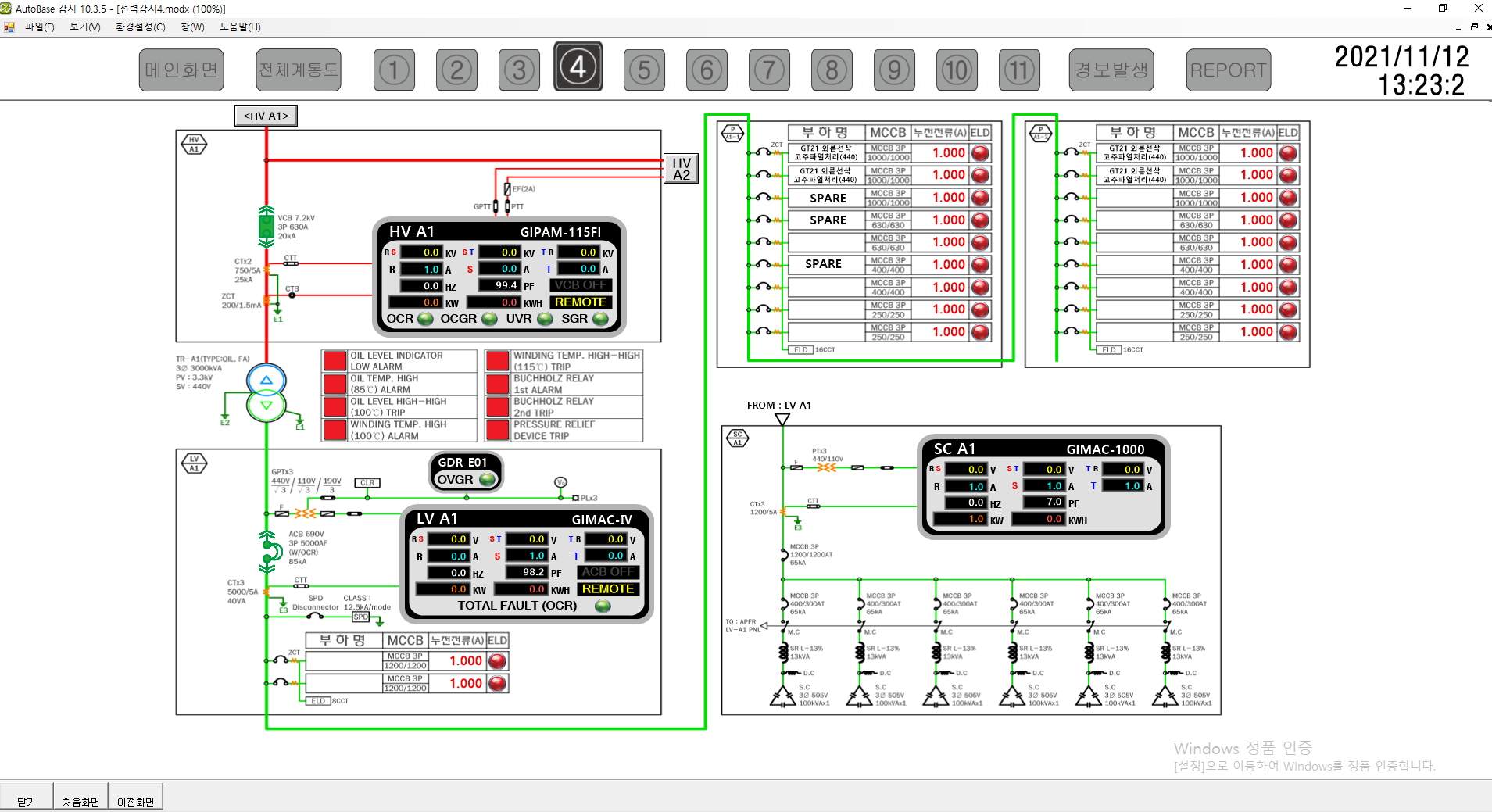Click the TOTAL FAULT (OCR) lamp

click(x=603, y=606)
